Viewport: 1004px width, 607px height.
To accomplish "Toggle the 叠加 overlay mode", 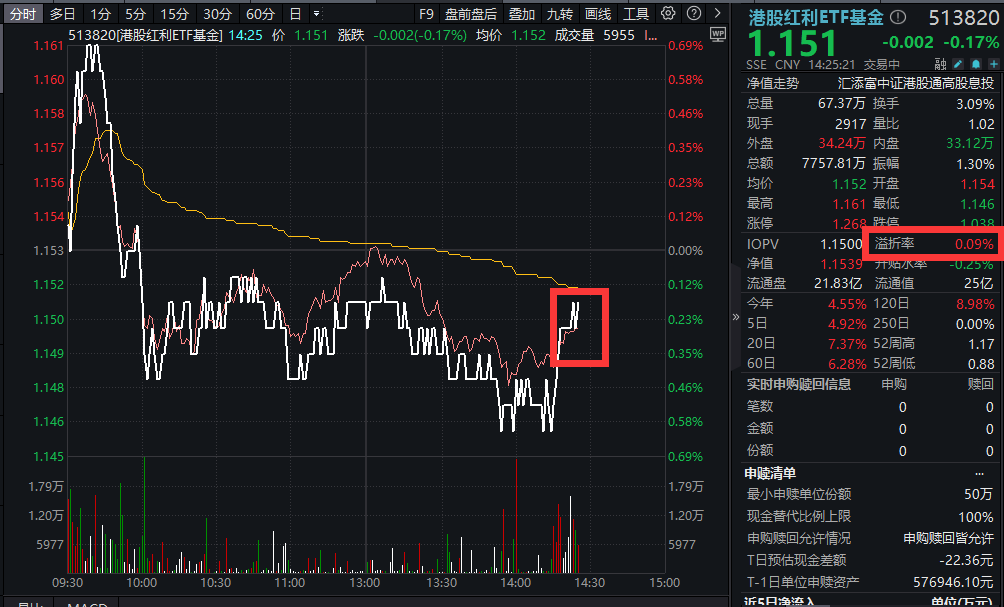I will click(x=523, y=14).
